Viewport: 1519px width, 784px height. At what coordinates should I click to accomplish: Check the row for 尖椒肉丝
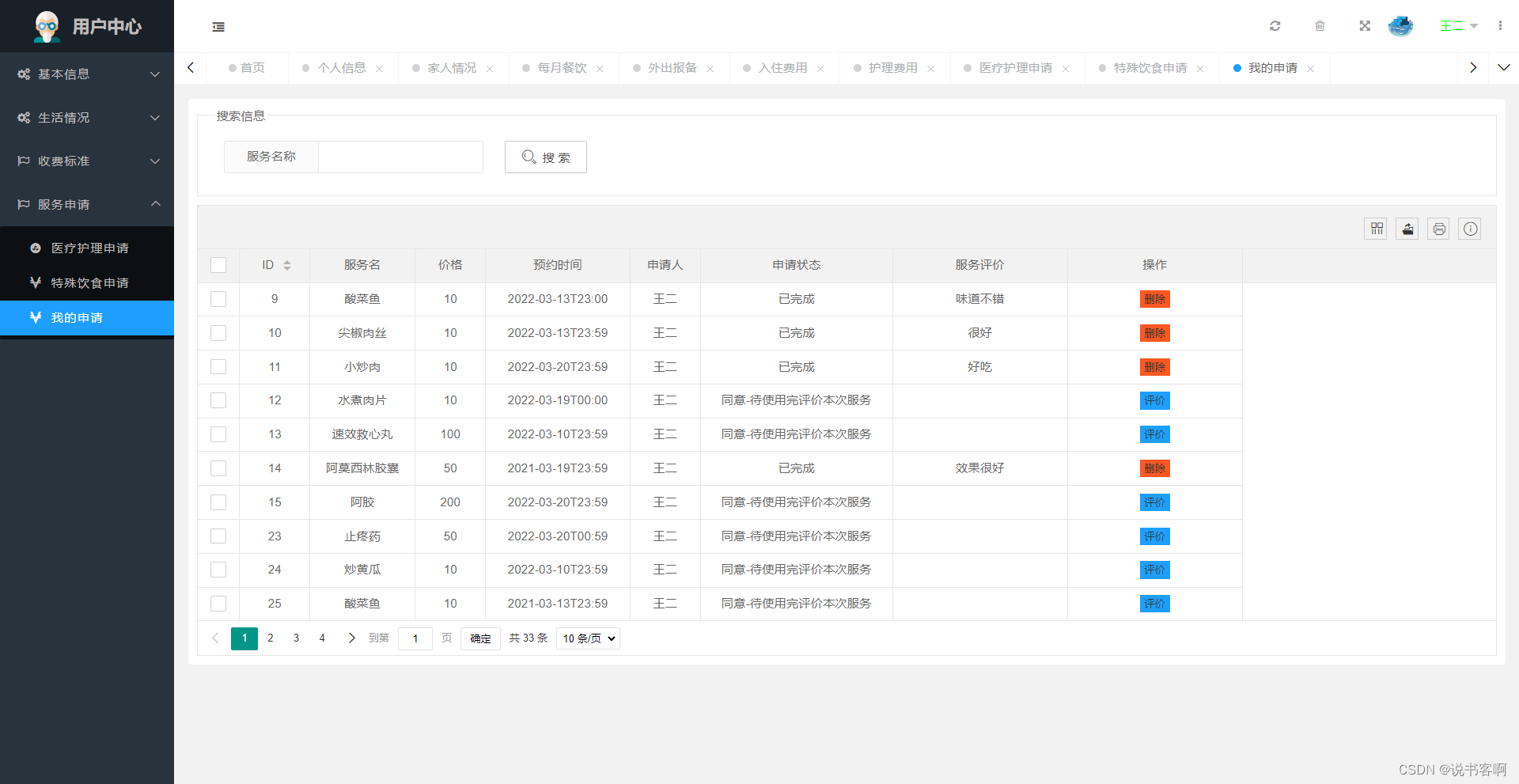218,333
